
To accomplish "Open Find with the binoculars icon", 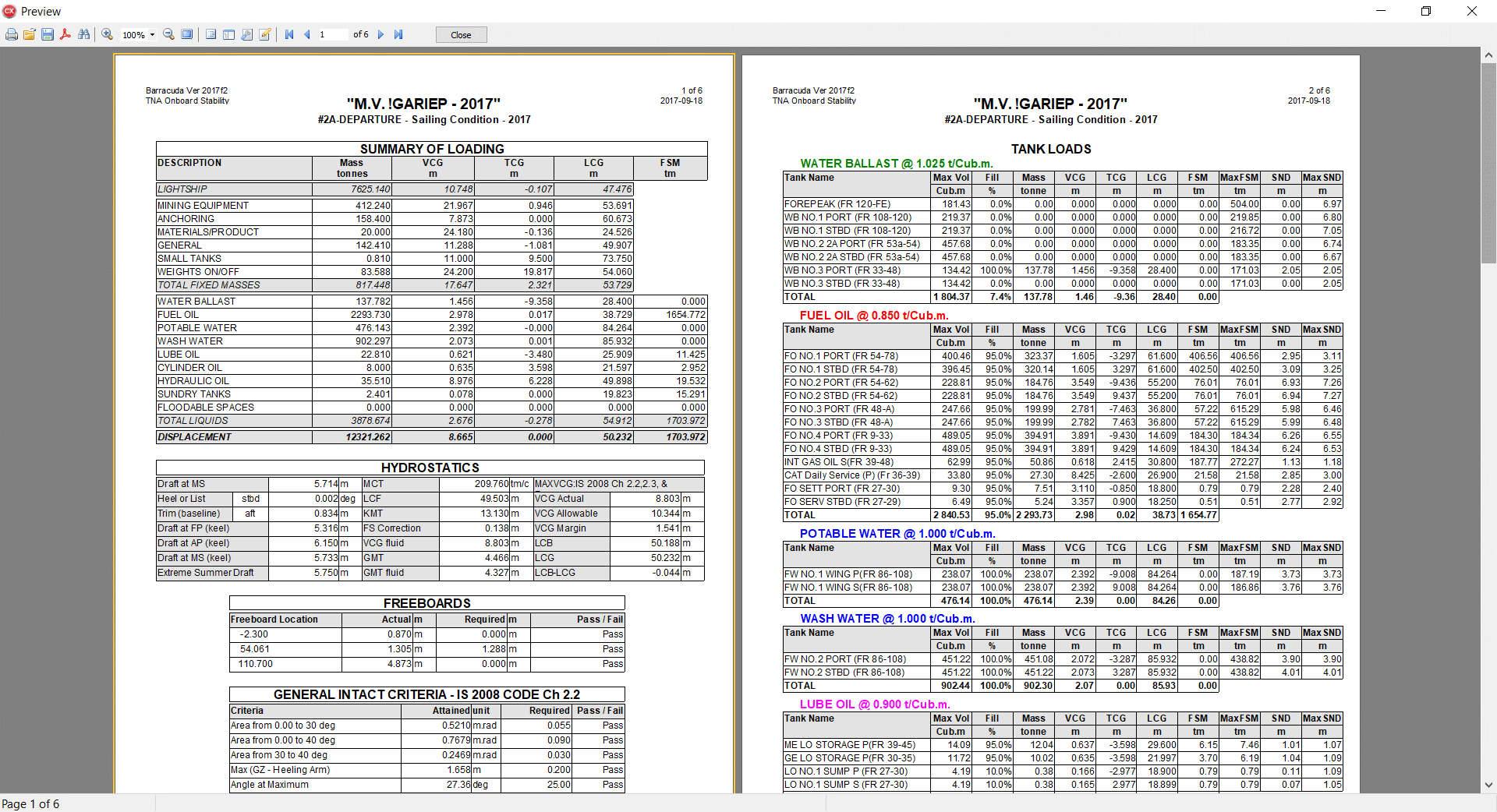I will point(84,34).
